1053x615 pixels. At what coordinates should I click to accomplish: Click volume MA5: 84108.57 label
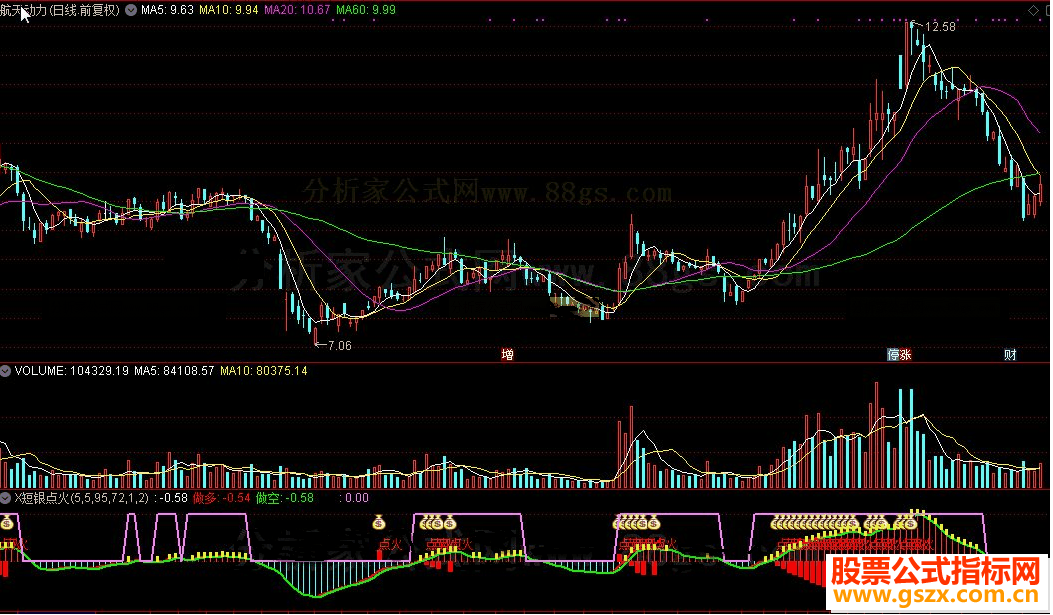click(174, 371)
